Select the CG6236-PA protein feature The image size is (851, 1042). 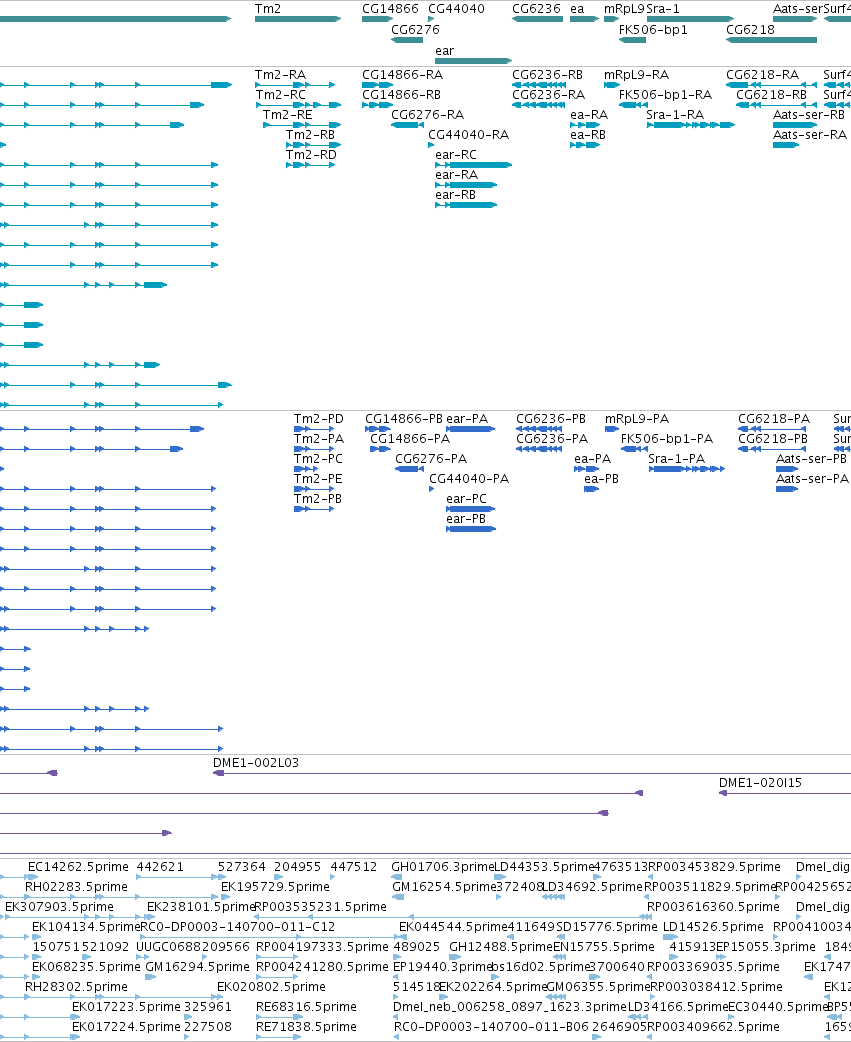click(x=539, y=449)
